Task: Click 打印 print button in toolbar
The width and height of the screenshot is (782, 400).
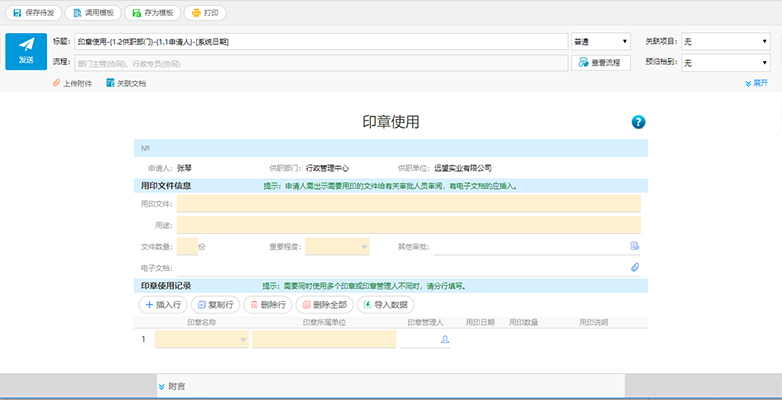Action: point(205,13)
